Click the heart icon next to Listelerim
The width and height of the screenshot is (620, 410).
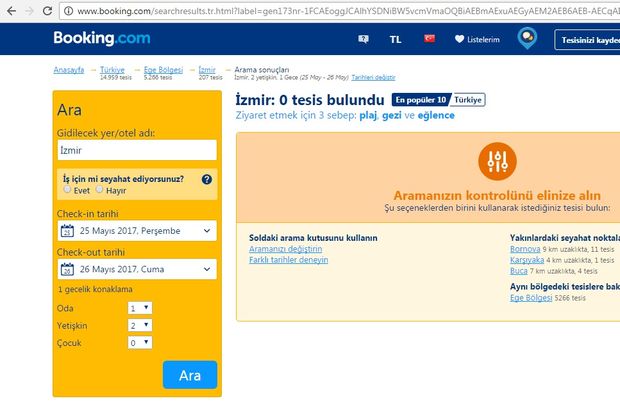pyautogui.click(x=459, y=39)
